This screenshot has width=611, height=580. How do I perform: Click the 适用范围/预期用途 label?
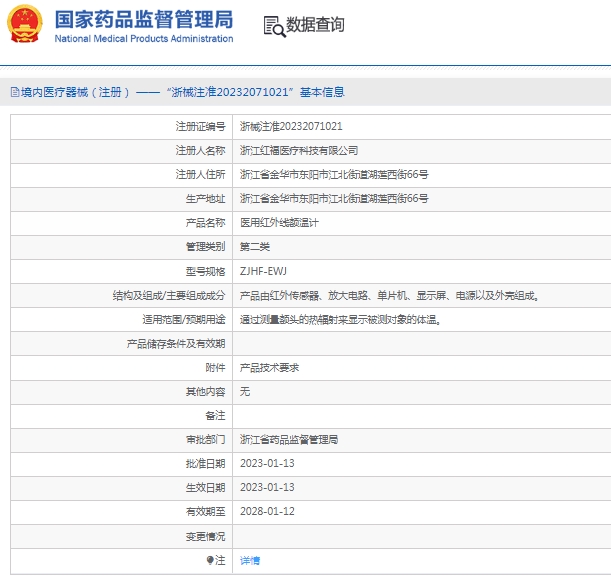(x=184, y=320)
